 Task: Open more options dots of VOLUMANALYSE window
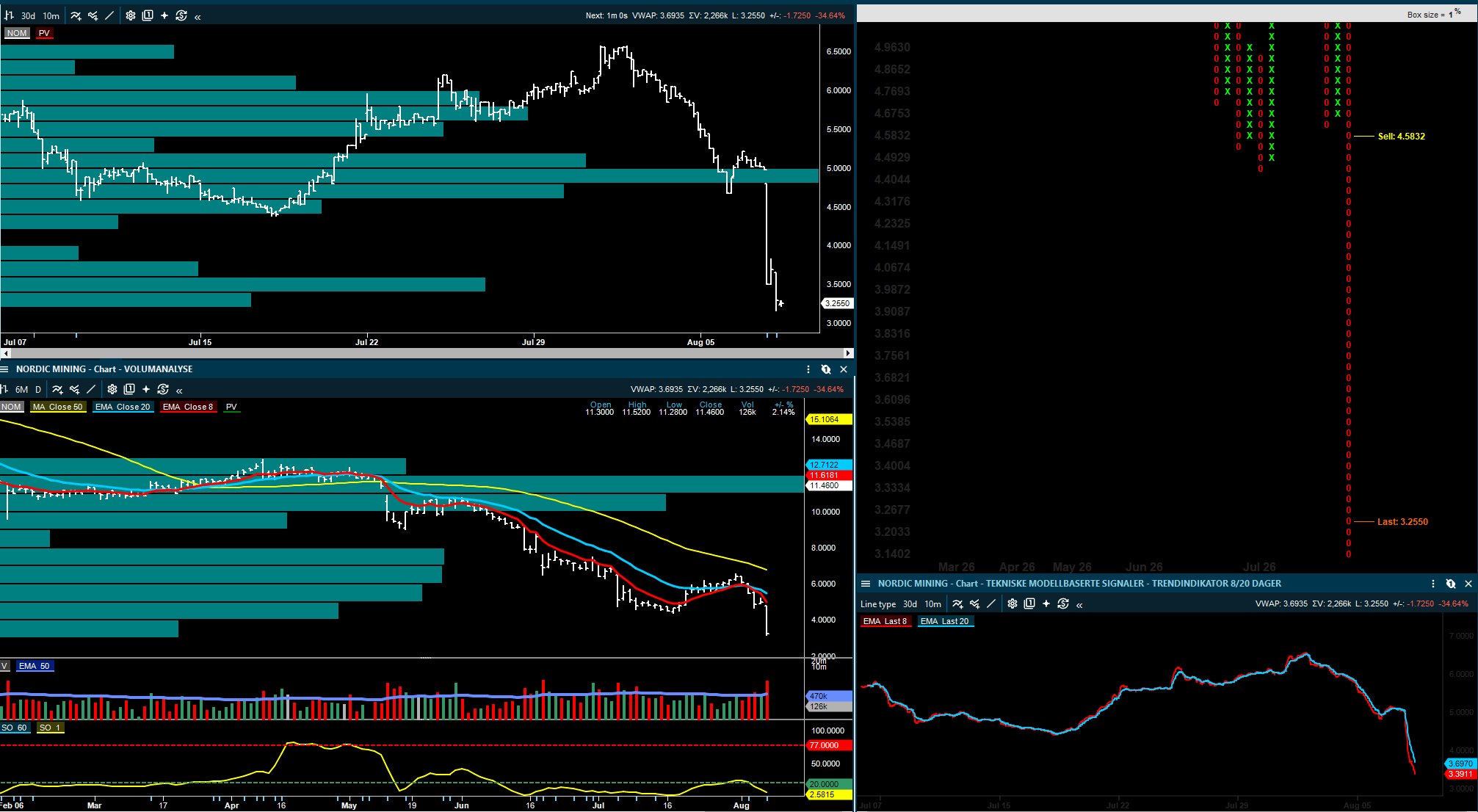[808, 369]
